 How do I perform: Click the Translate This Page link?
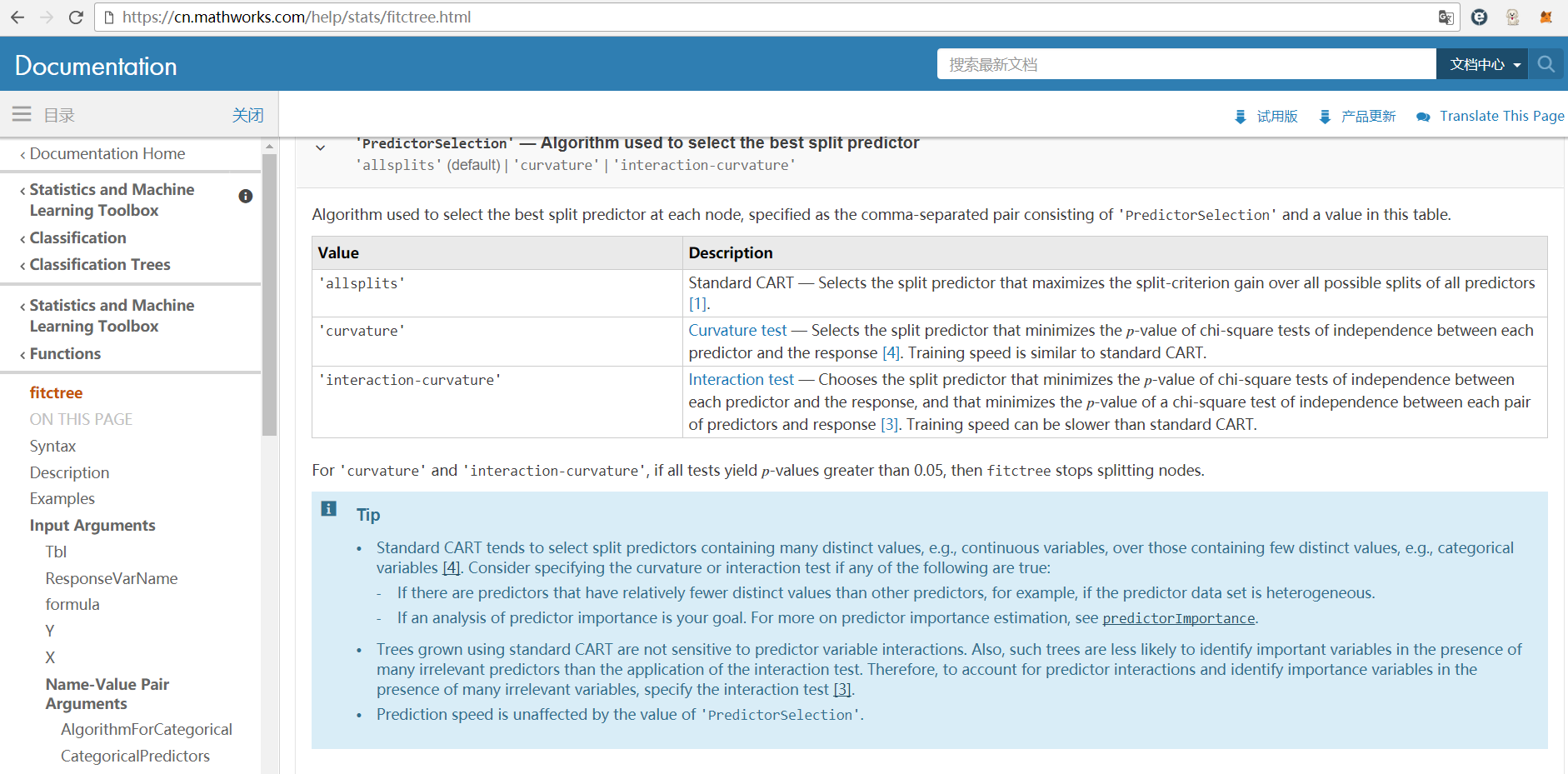(x=1501, y=116)
